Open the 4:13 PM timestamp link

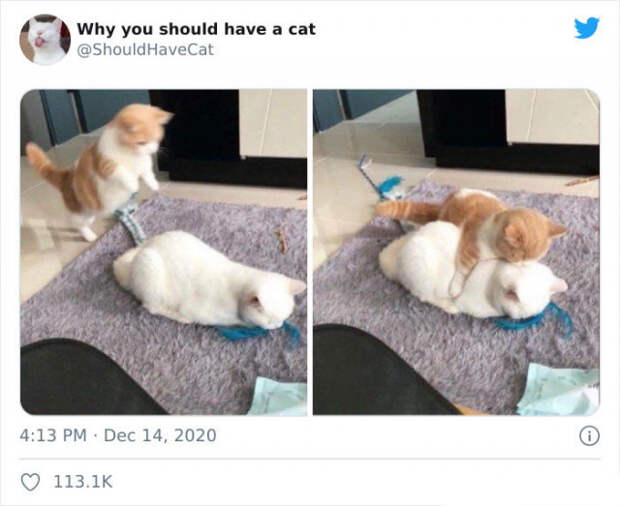point(53,436)
